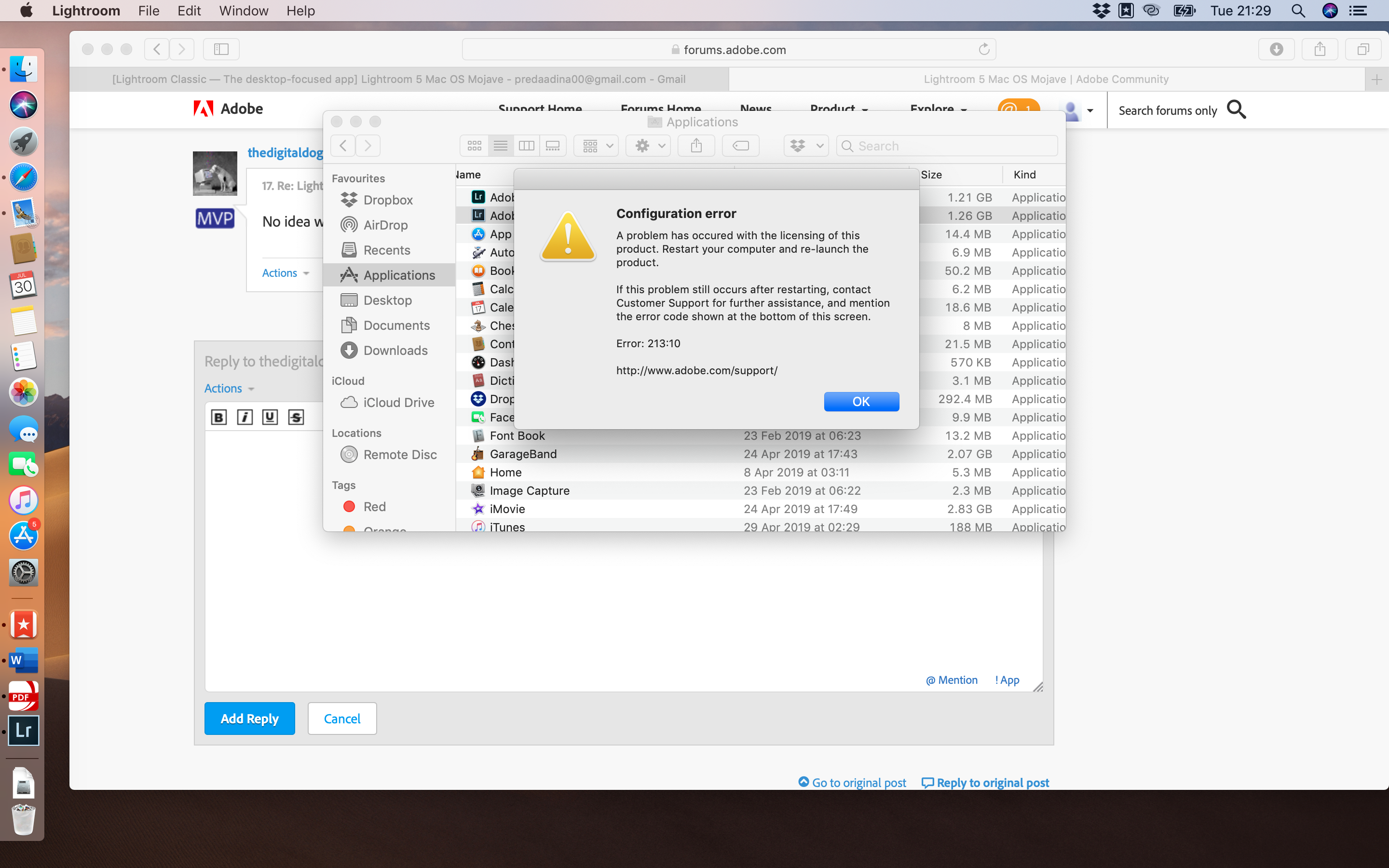Select the Forums Home menu tab

coord(660,109)
